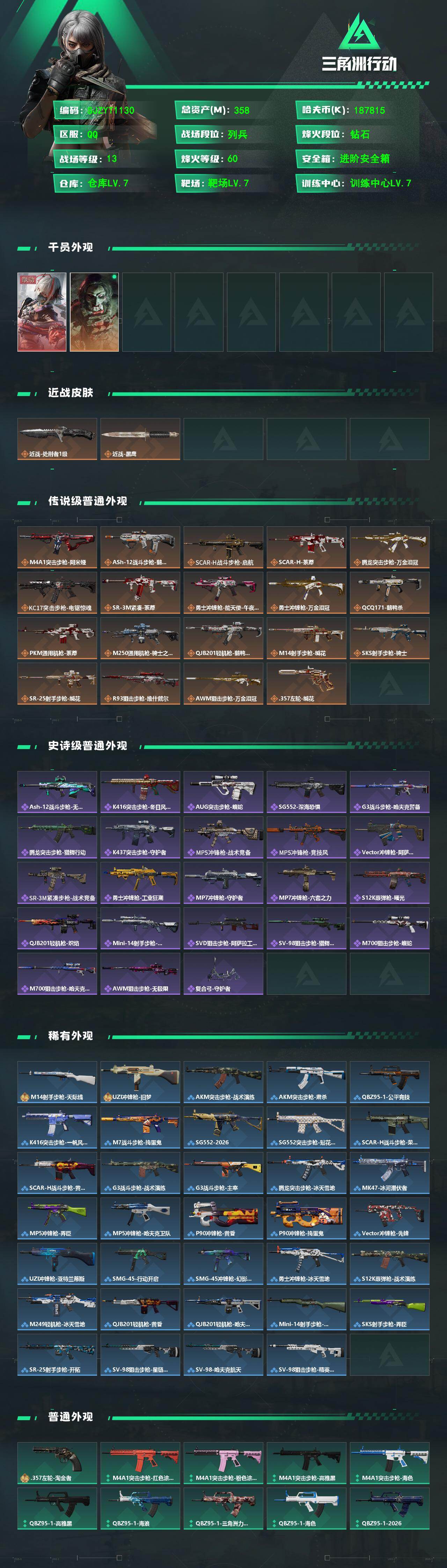Click the 哈夫币 value 187815
Image resolution: width=447 pixels, height=1568 pixels.
click(x=369, y=110)
